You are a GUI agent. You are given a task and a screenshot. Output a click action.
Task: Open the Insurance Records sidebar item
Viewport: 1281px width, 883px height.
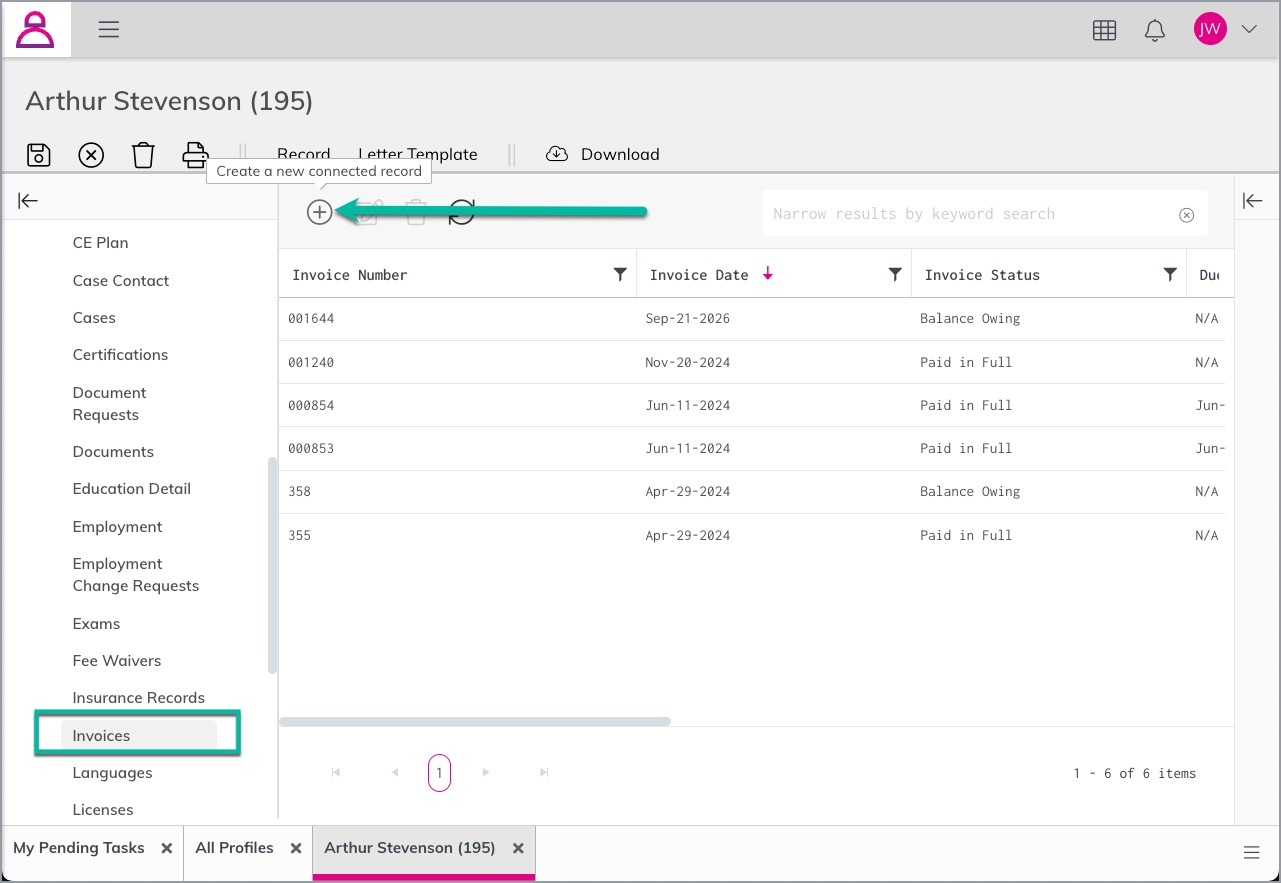(x=139, y=698)
